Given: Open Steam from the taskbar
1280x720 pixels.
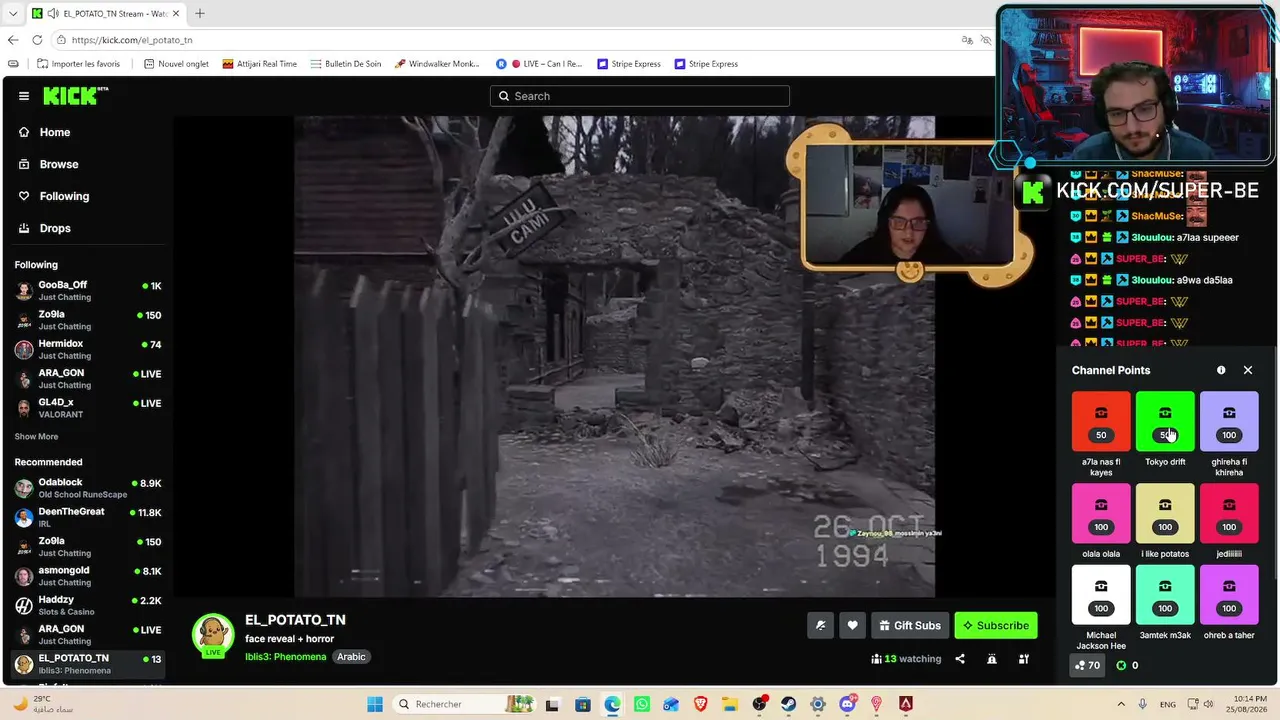Looking at the screenshot, I should (x=788, y=704).
